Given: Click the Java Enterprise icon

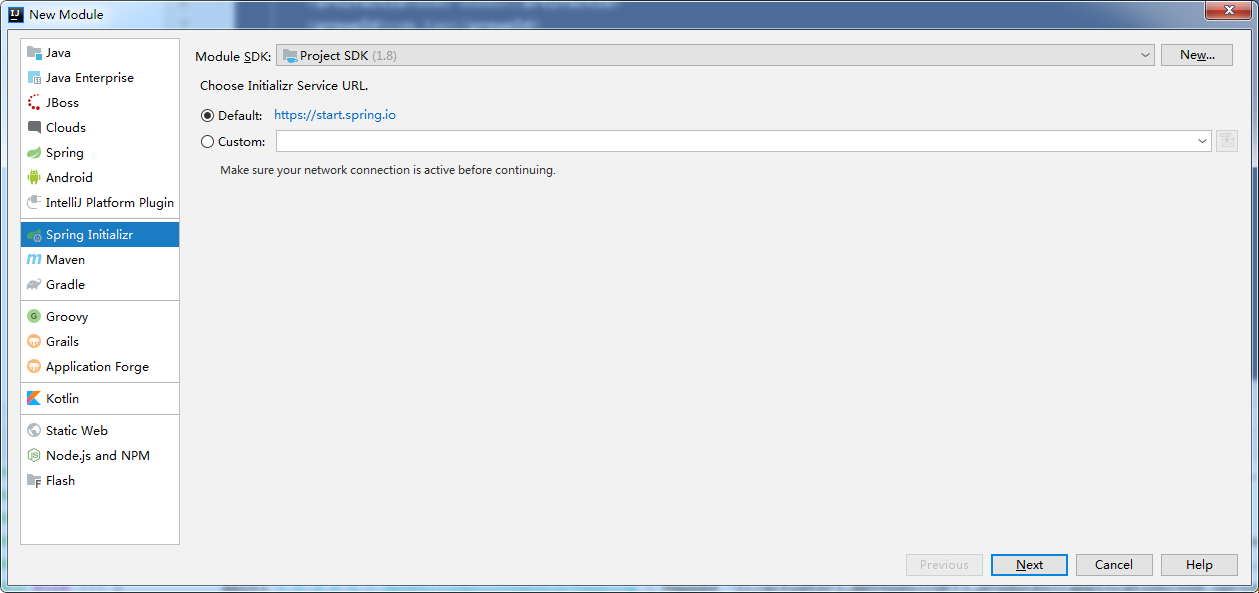Looking at the screenshot, I should point(34,78).
